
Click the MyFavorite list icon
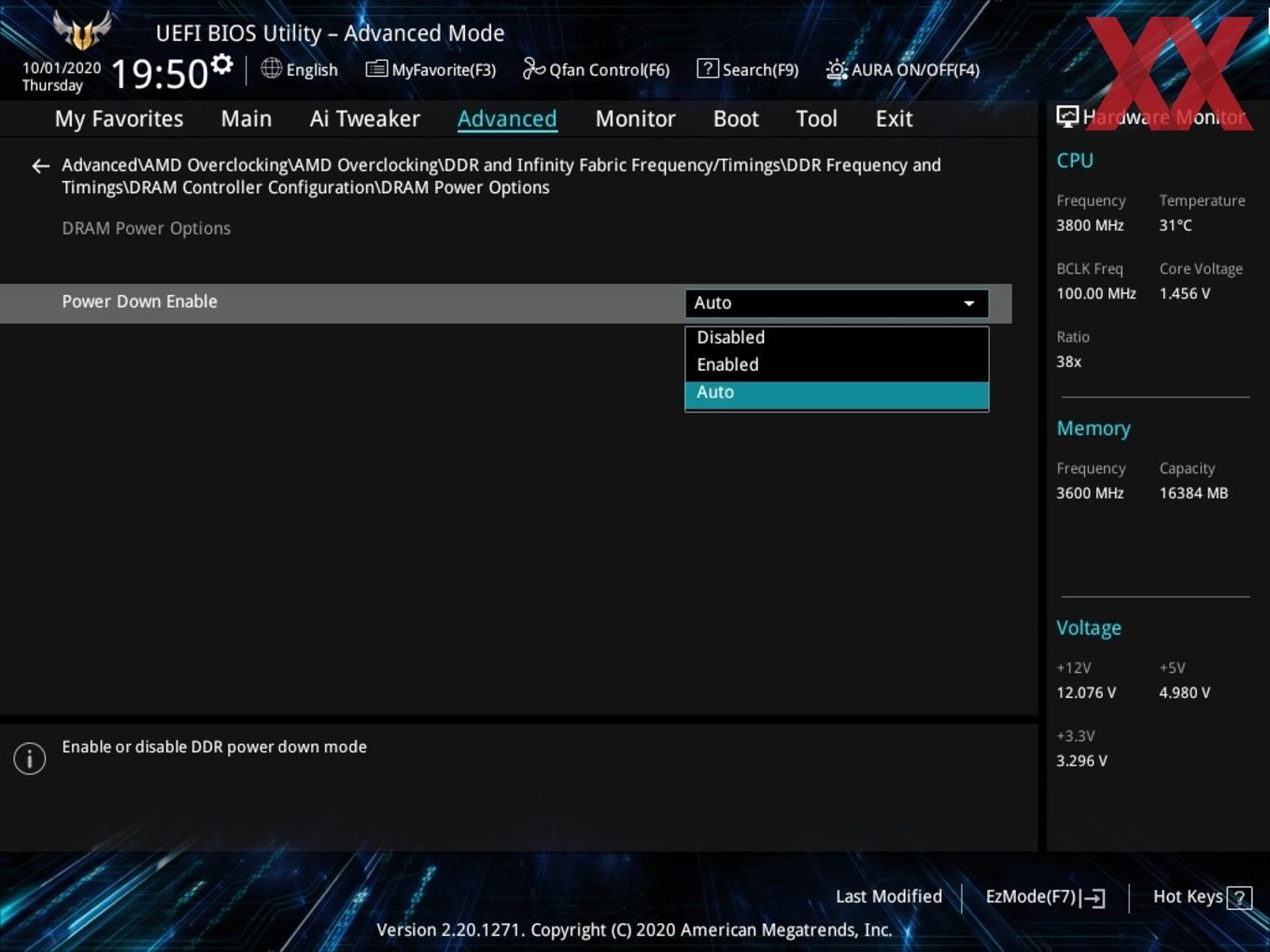coord(376,69)
